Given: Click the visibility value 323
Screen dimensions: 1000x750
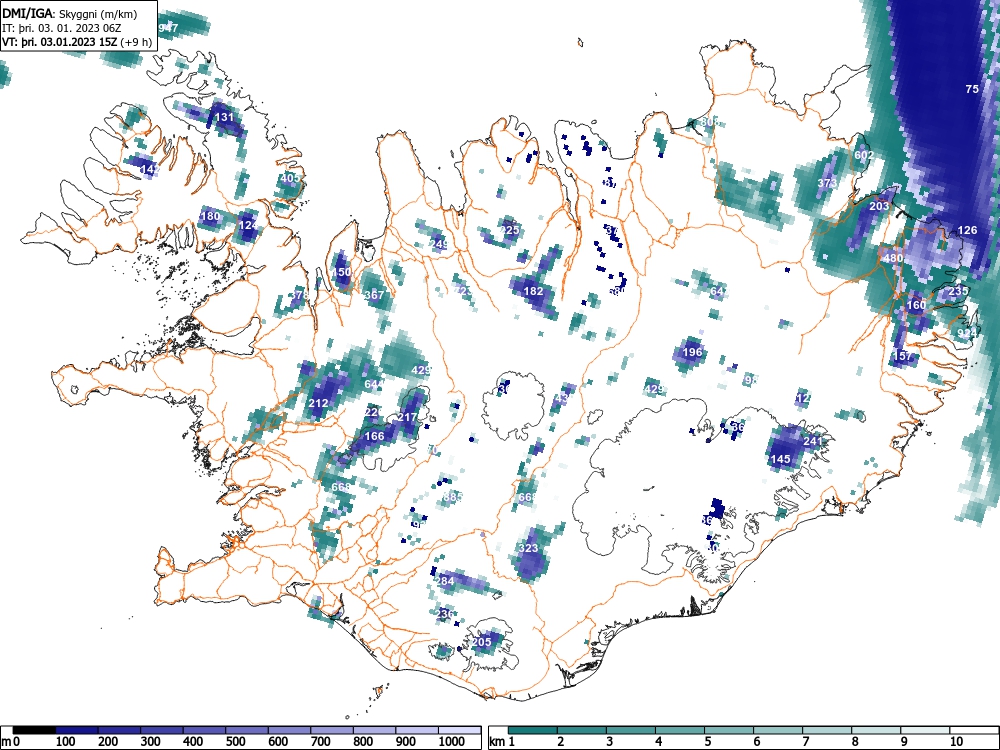Looking at the screenshot, I should [528, 548].
